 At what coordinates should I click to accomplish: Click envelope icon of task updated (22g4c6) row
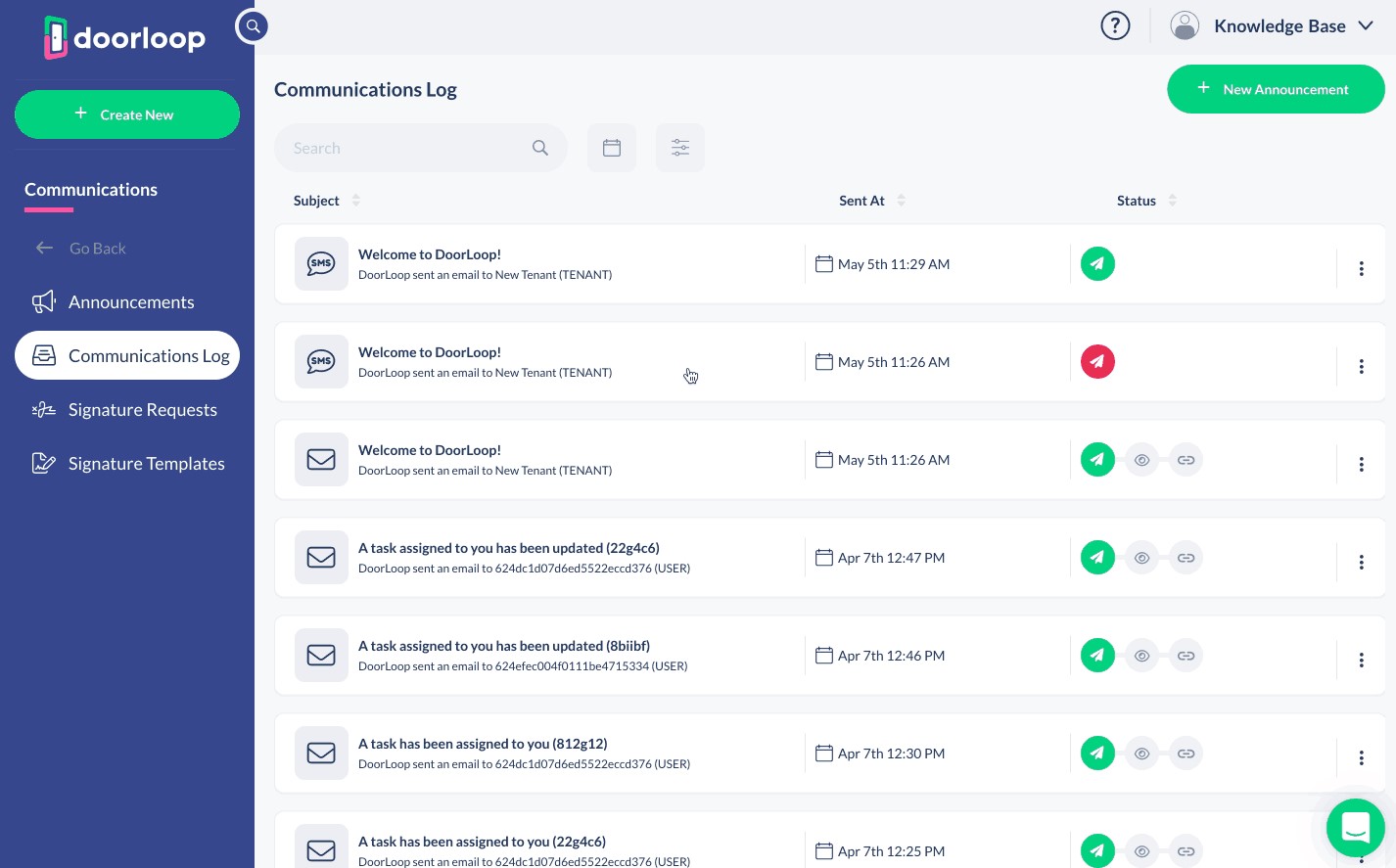[x=321, y=558]
